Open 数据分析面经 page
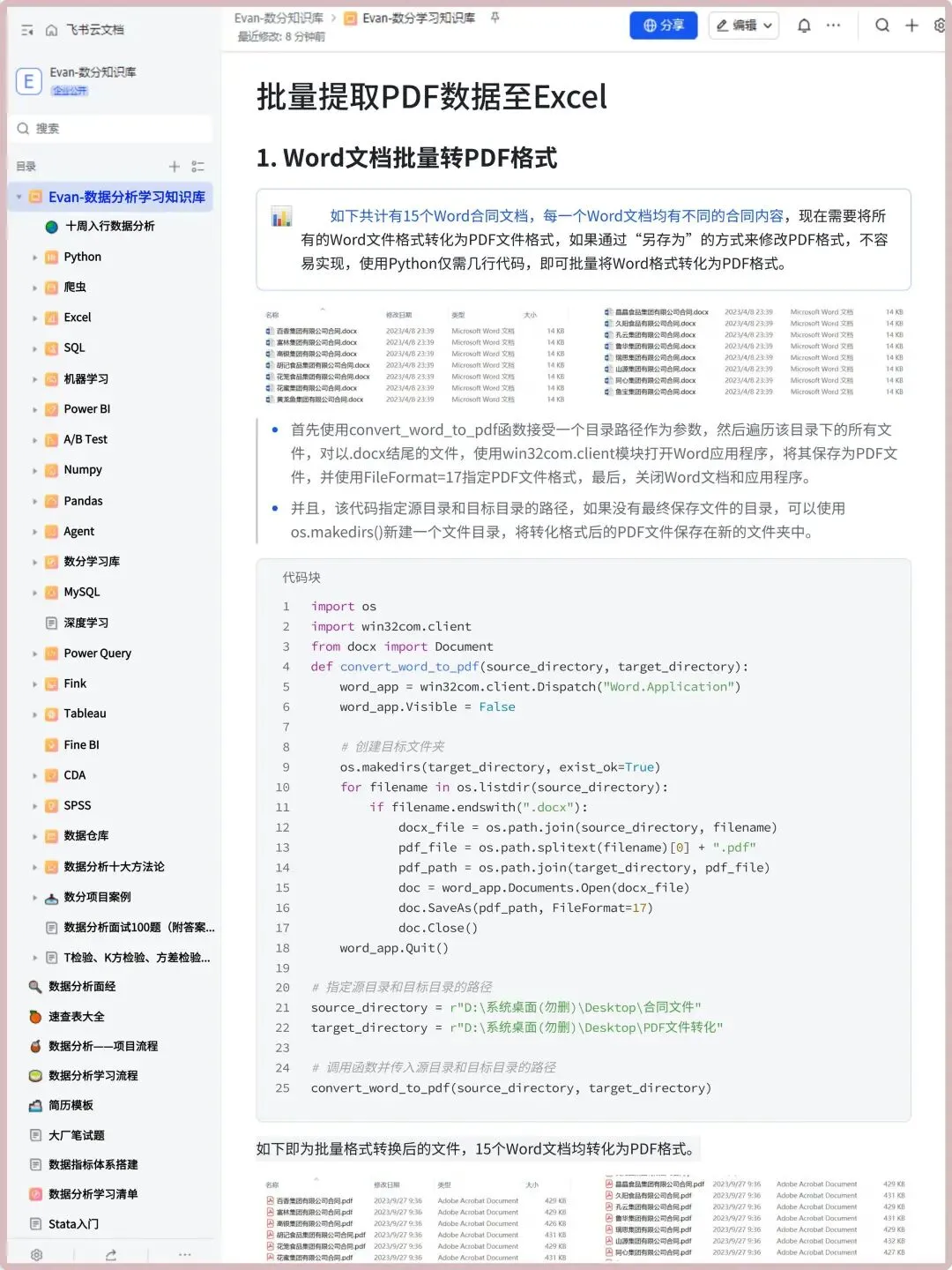Image resolution: width=952 pixels, height=1270 pixels. [82, 987]
